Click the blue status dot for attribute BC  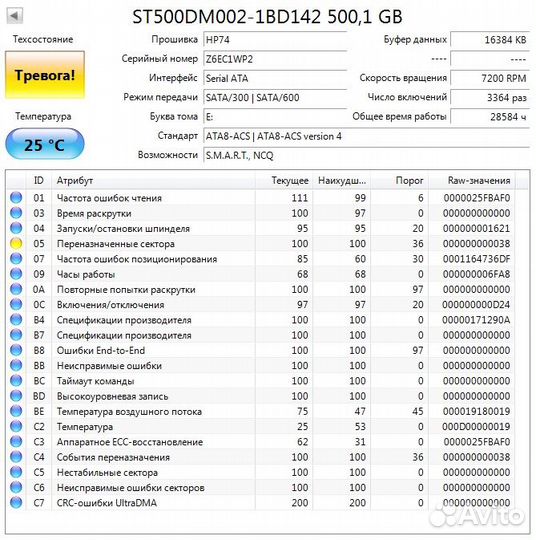tap(16, 381)
